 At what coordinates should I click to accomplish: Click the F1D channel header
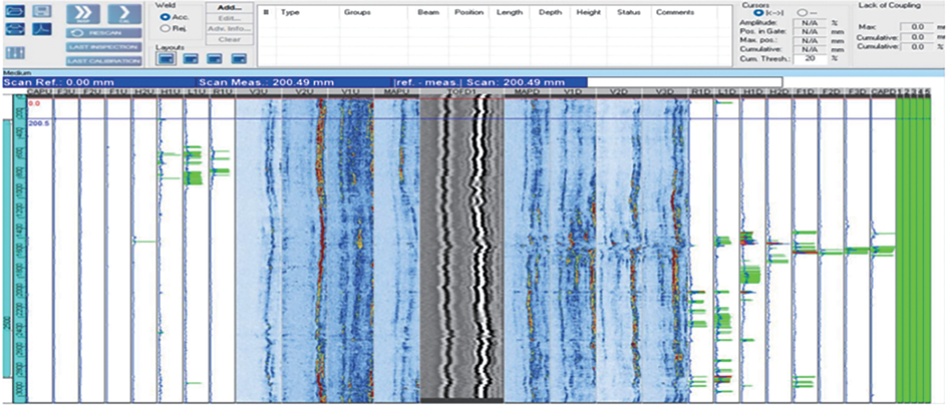click(805, 92)
